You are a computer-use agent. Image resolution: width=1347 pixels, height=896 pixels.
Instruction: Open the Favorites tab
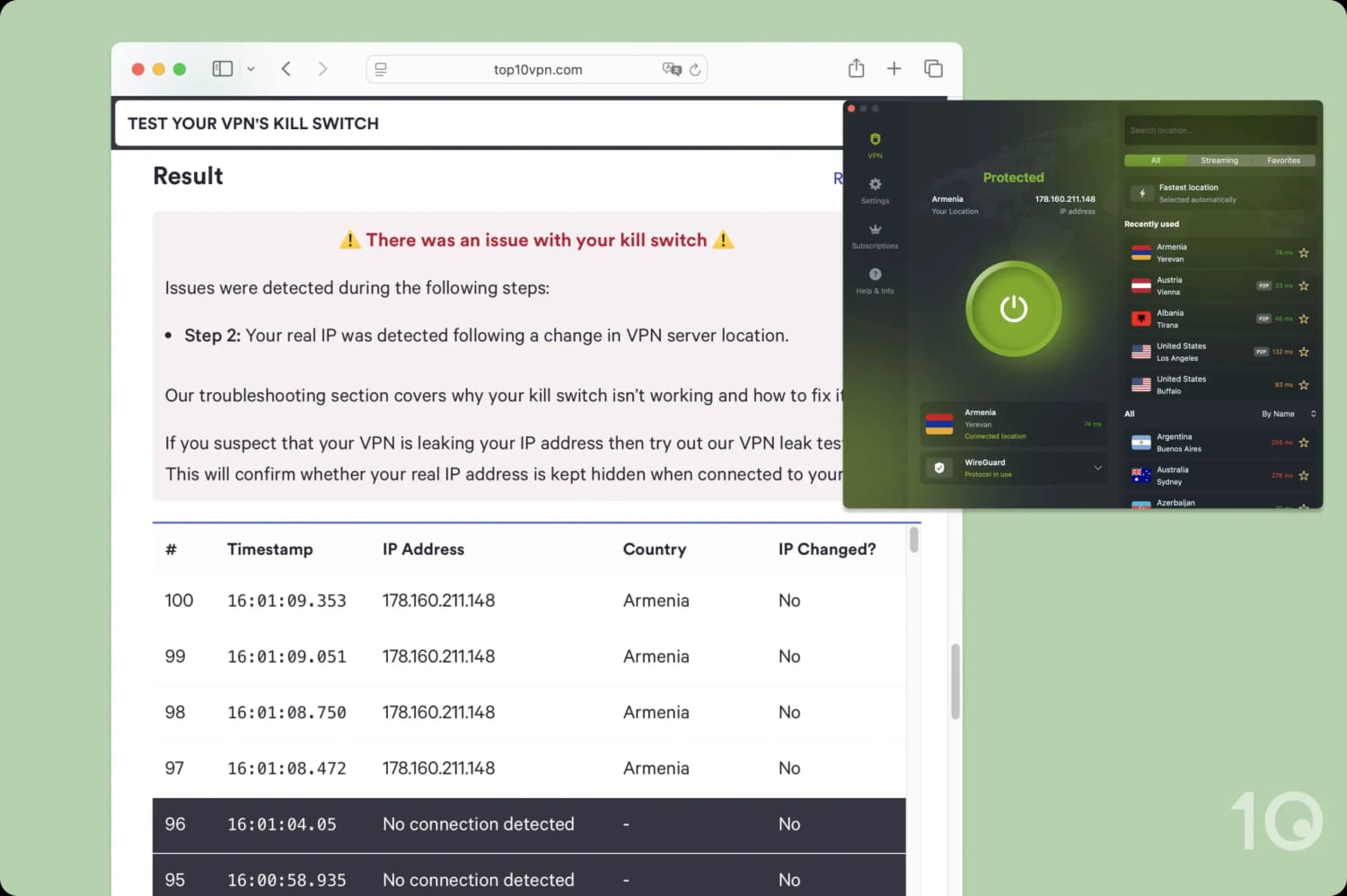(x=1283, y=160)
